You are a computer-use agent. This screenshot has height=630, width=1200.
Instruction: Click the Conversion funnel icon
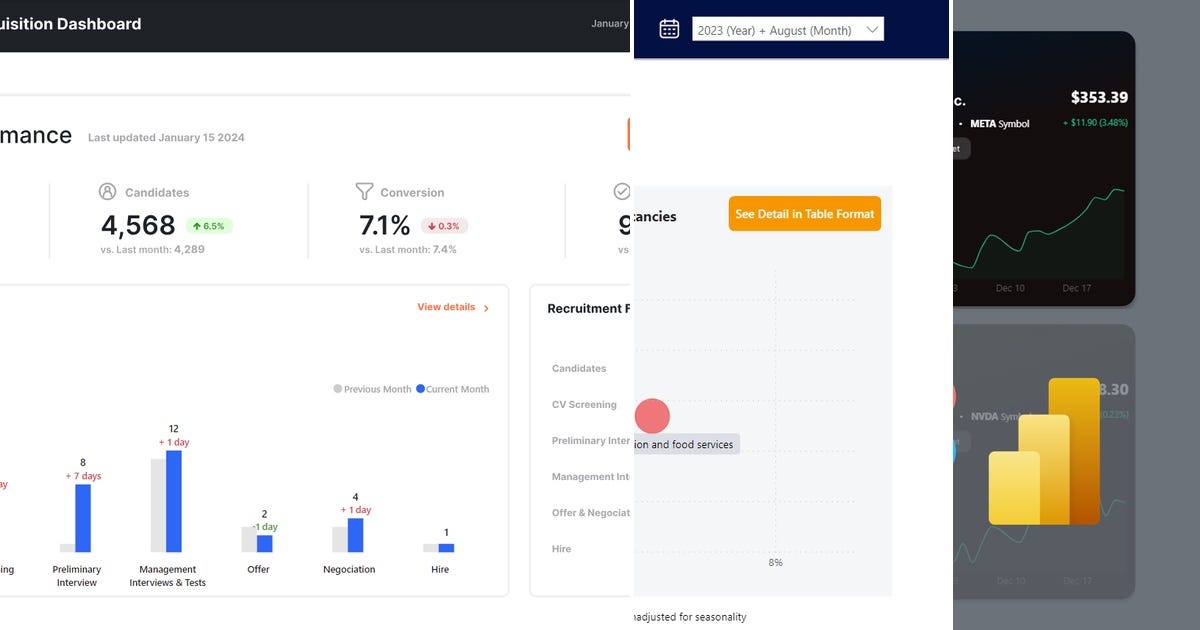click(x=364, y=191)
